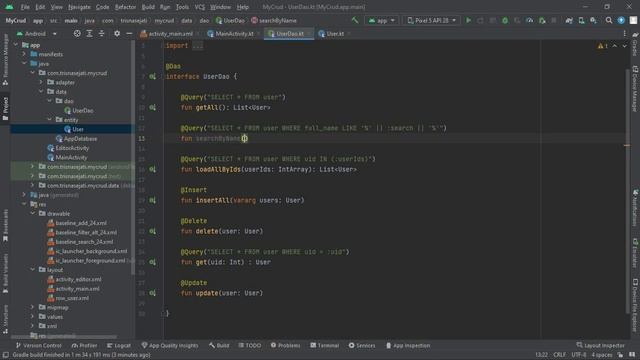Toggle the Project tool window stripe button
Screen dimensions: 640x360
point(5,108)
